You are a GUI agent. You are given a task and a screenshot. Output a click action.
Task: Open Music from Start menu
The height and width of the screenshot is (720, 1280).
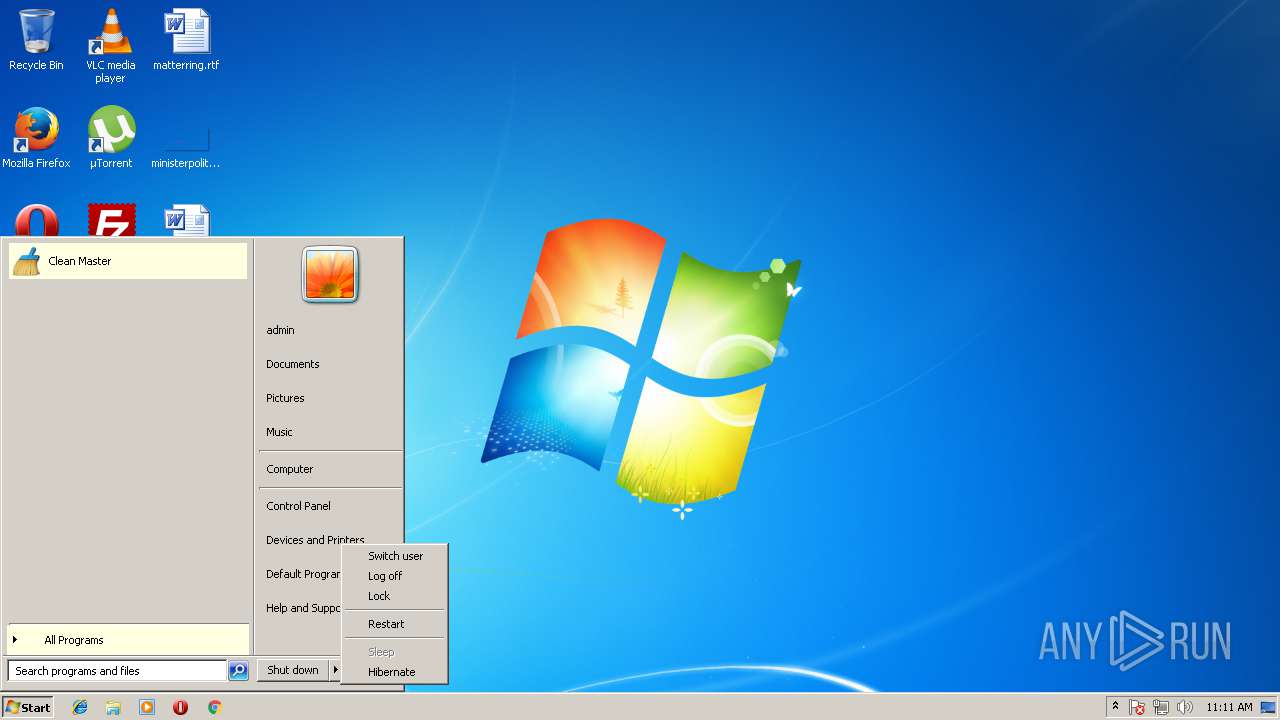(x=329, y=432)
